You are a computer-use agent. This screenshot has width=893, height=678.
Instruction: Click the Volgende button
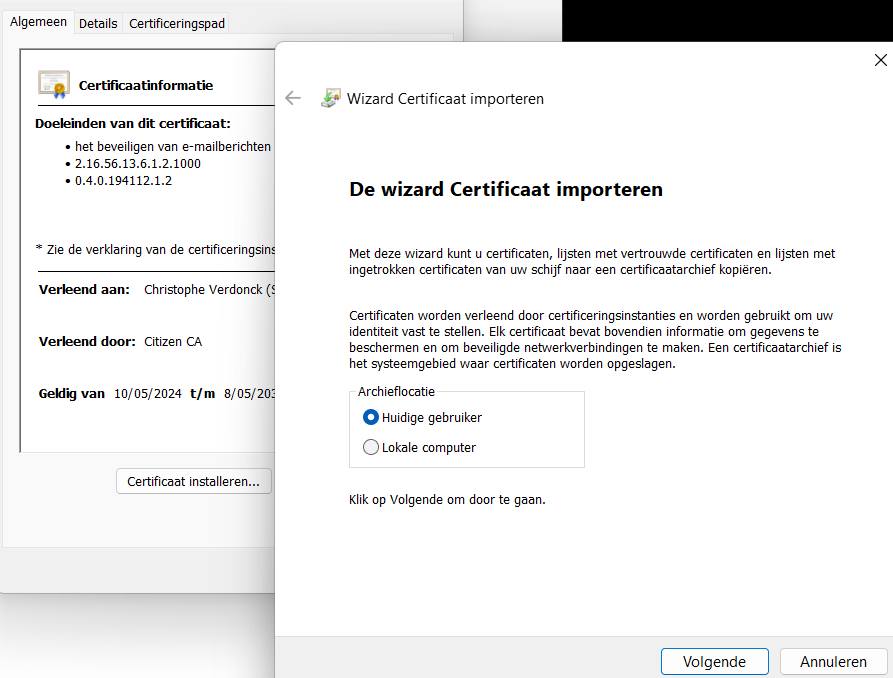[x=714, y=661]
